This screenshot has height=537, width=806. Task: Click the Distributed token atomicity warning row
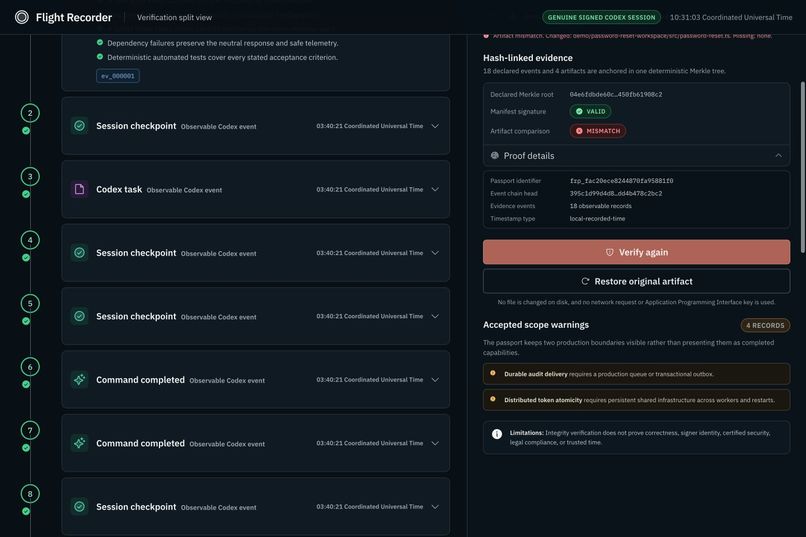[x=636, y=399]
